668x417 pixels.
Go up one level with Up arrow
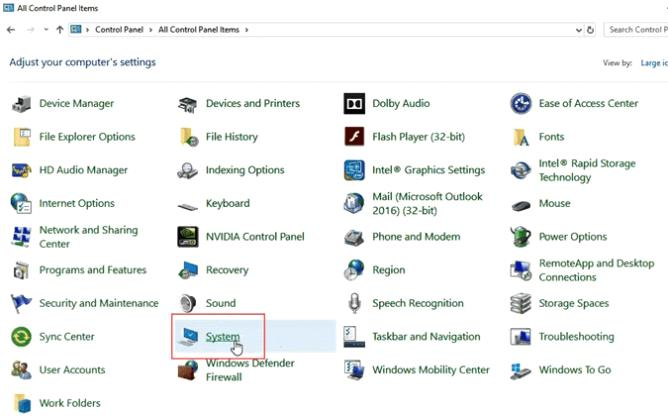pyautogui.click(x=60, y=30)
